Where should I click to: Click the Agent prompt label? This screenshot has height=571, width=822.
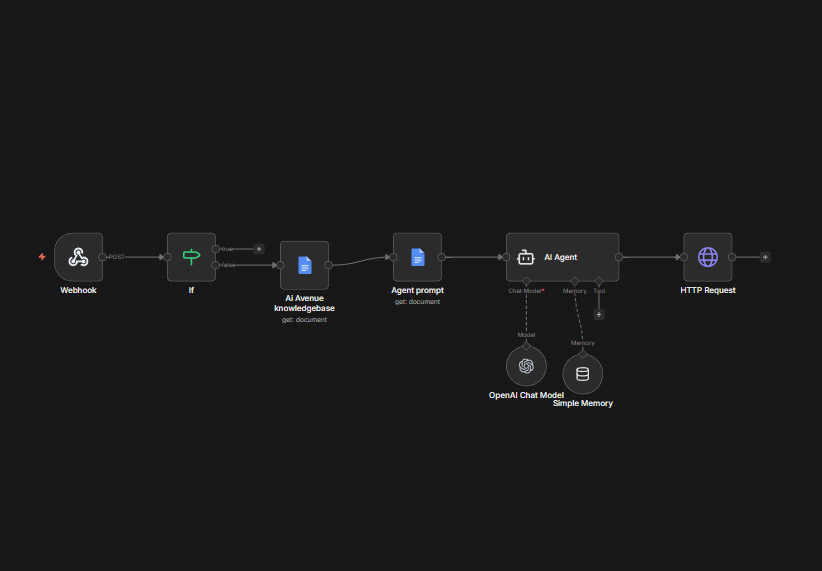[x=417, y=290]
